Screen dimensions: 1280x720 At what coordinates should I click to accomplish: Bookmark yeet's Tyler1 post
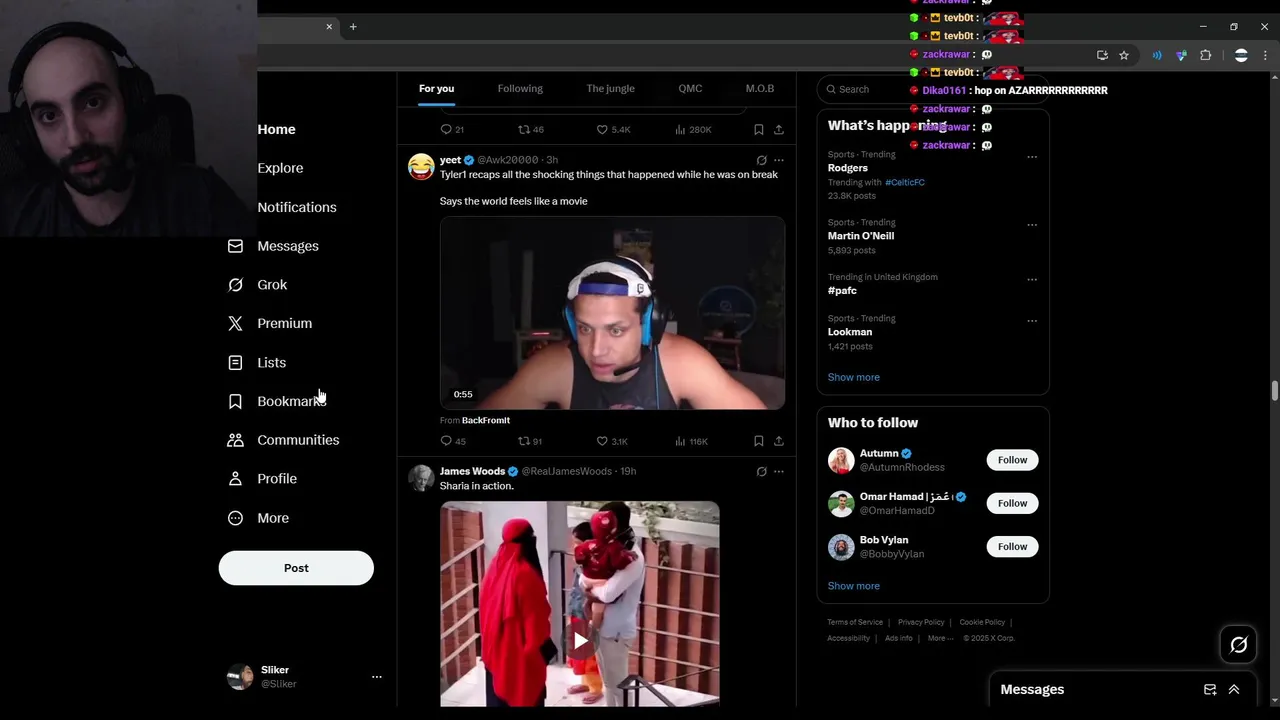click(x=759, y=441)
